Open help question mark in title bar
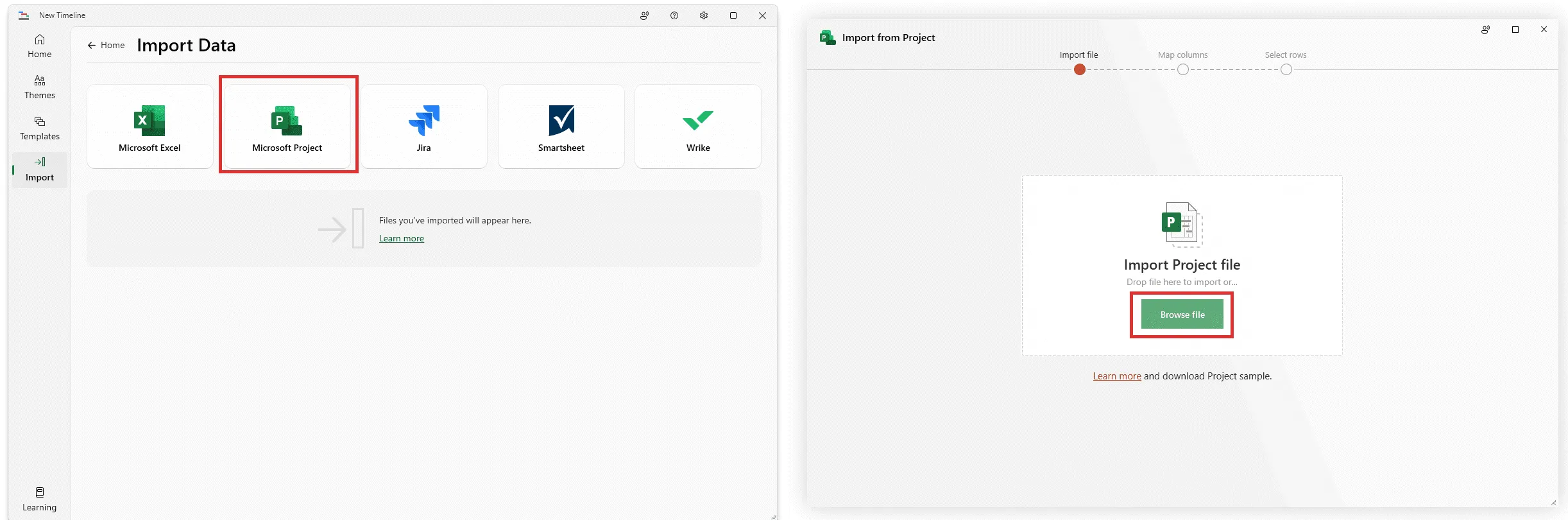1568x520 pixels. click(x=674, y=16)
